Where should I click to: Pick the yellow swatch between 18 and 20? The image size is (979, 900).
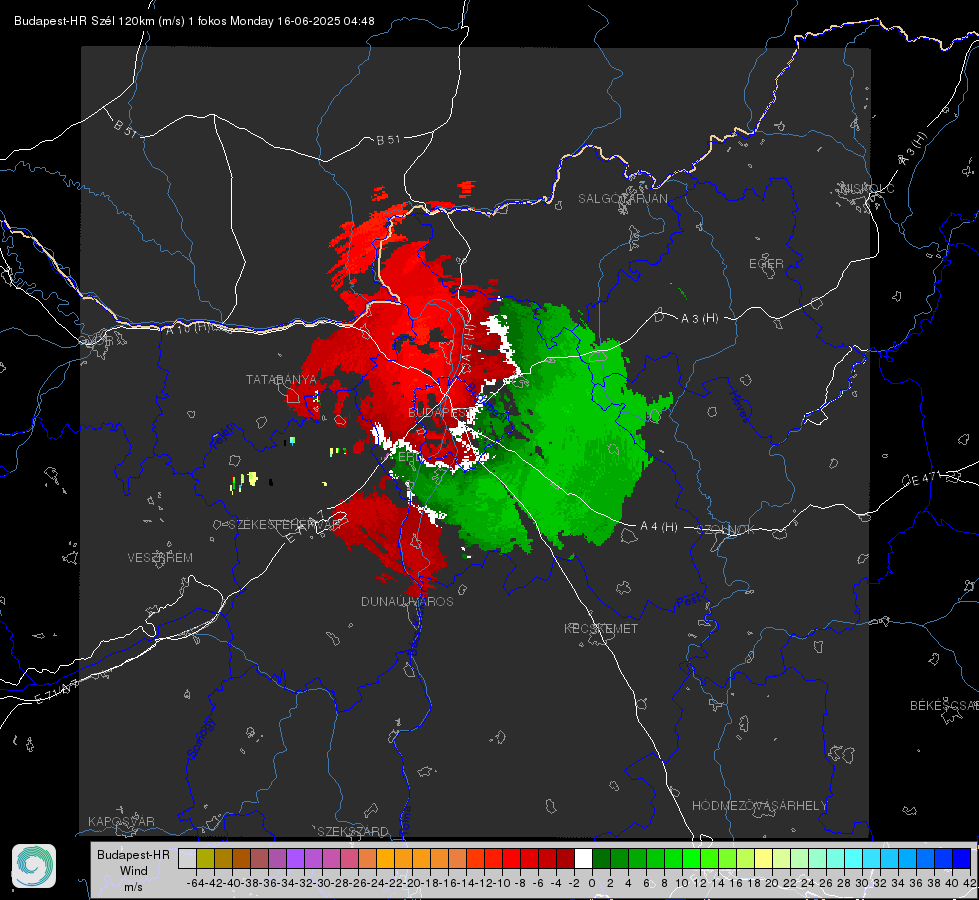tap(763, 858)
